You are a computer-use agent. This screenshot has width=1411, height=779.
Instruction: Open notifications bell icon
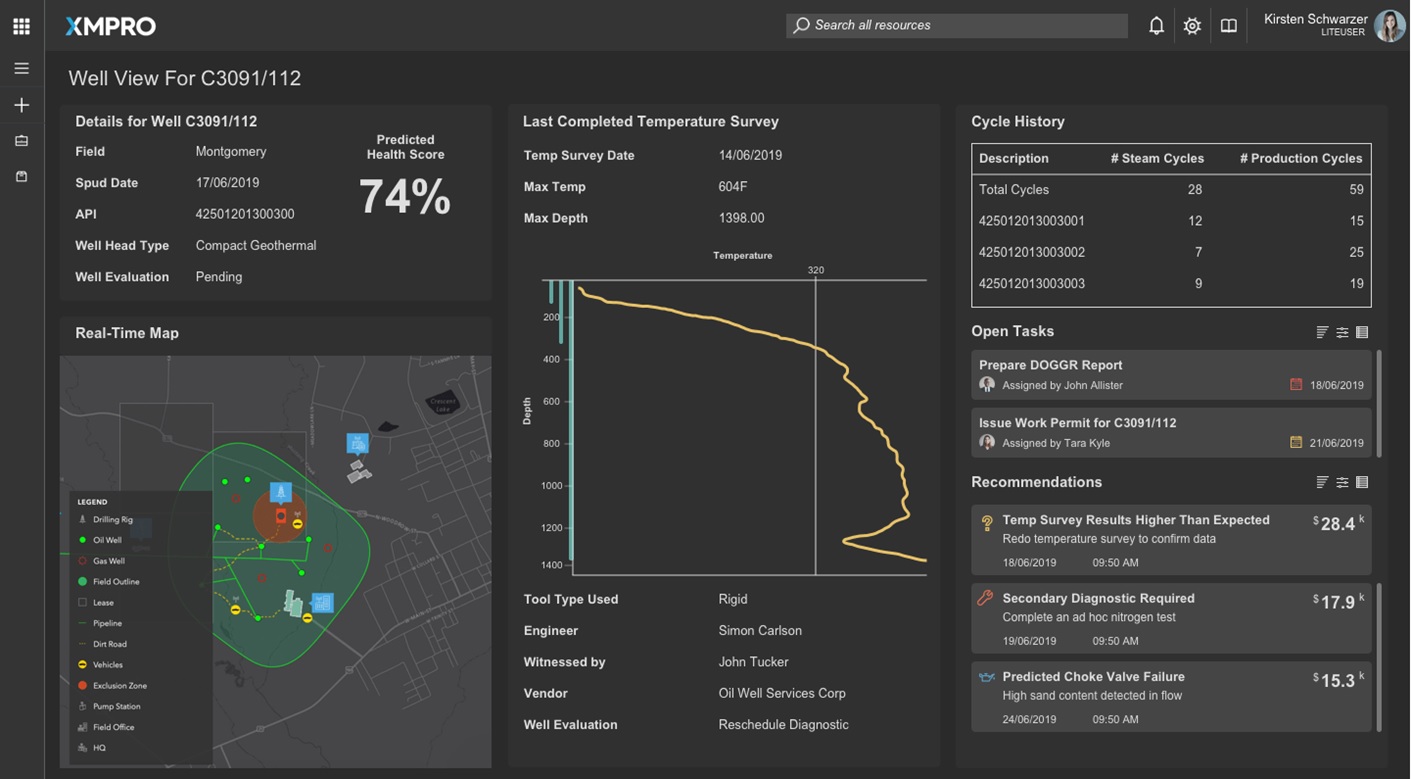coord(1156,26)
